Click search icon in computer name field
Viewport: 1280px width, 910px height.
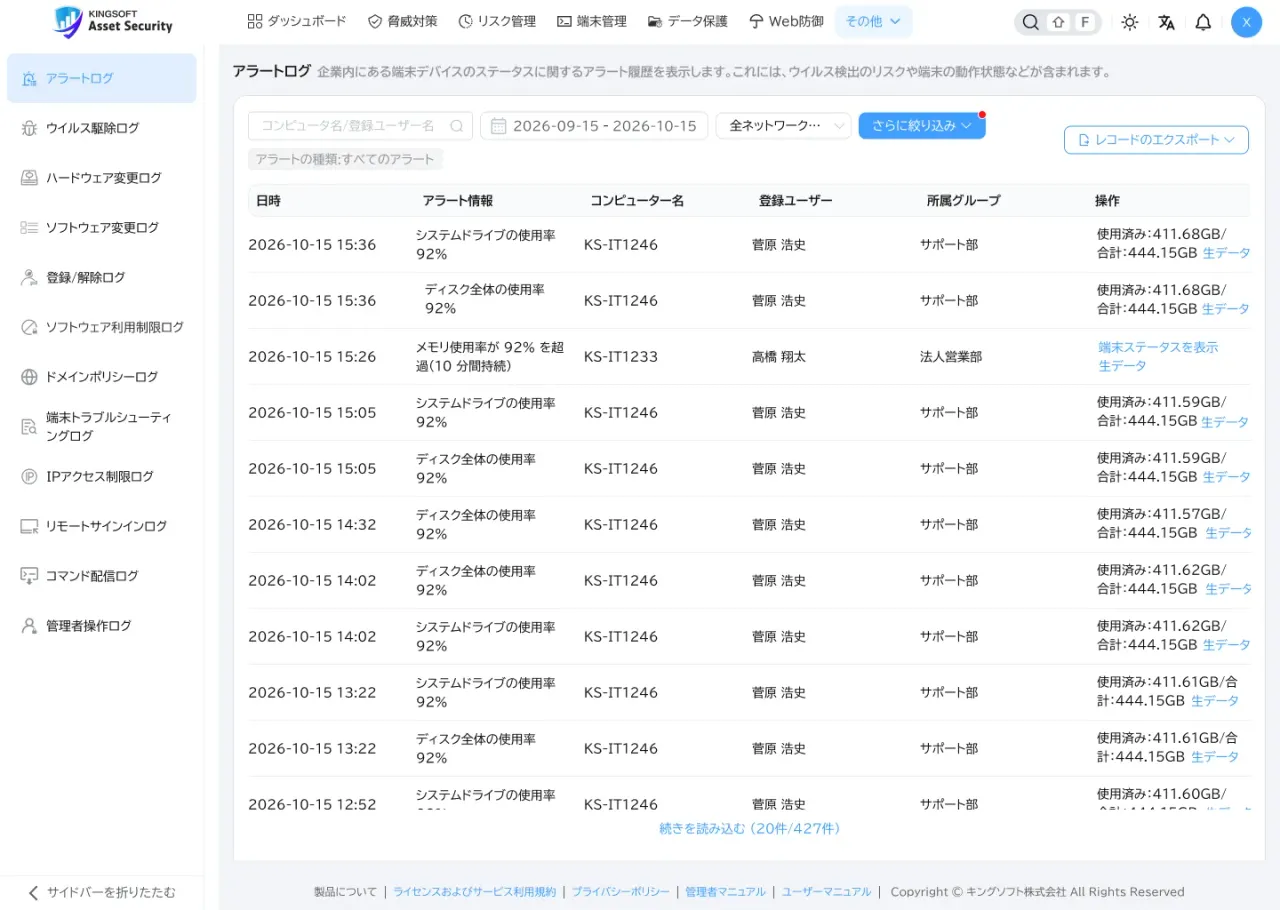coord(457,126)
